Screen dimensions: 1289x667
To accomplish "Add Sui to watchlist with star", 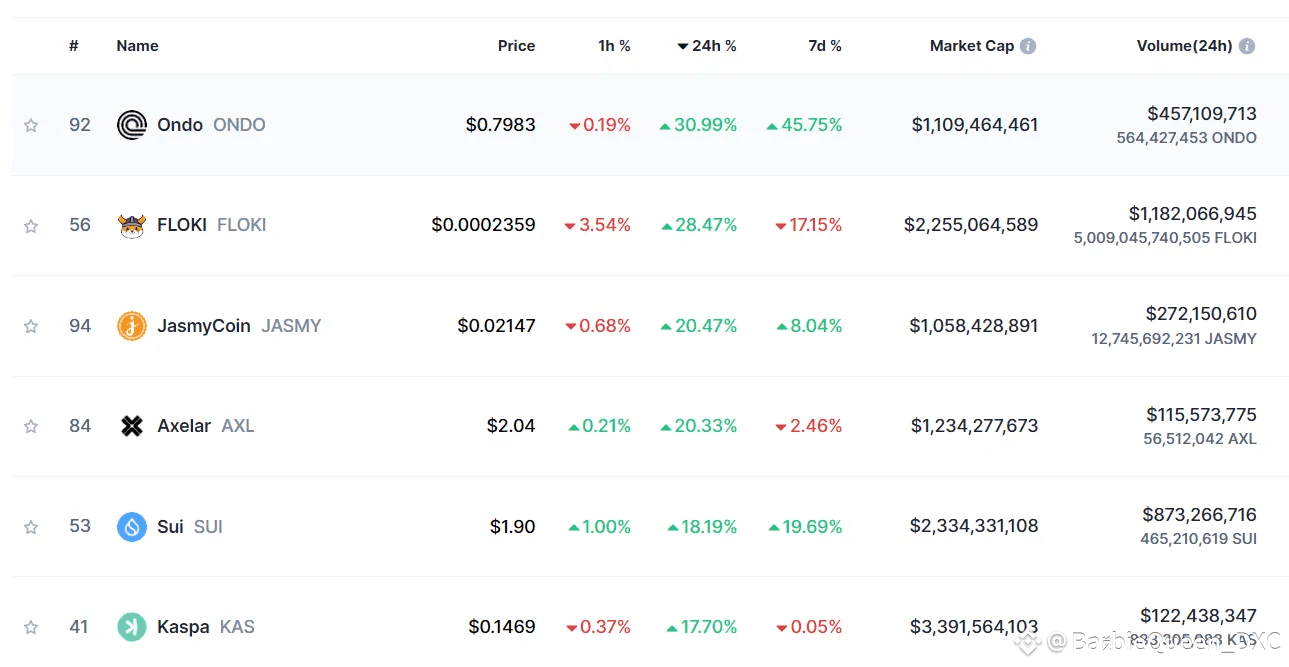I will point(31,527).
